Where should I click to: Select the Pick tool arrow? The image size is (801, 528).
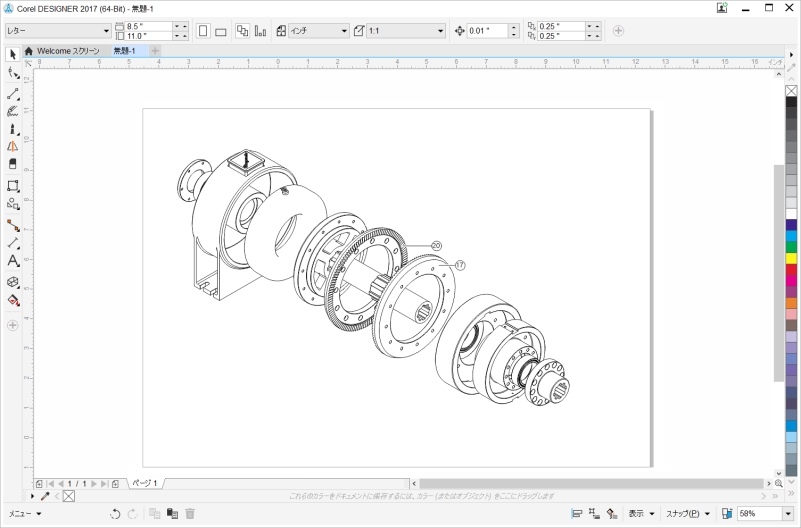[x=13, y=54]
